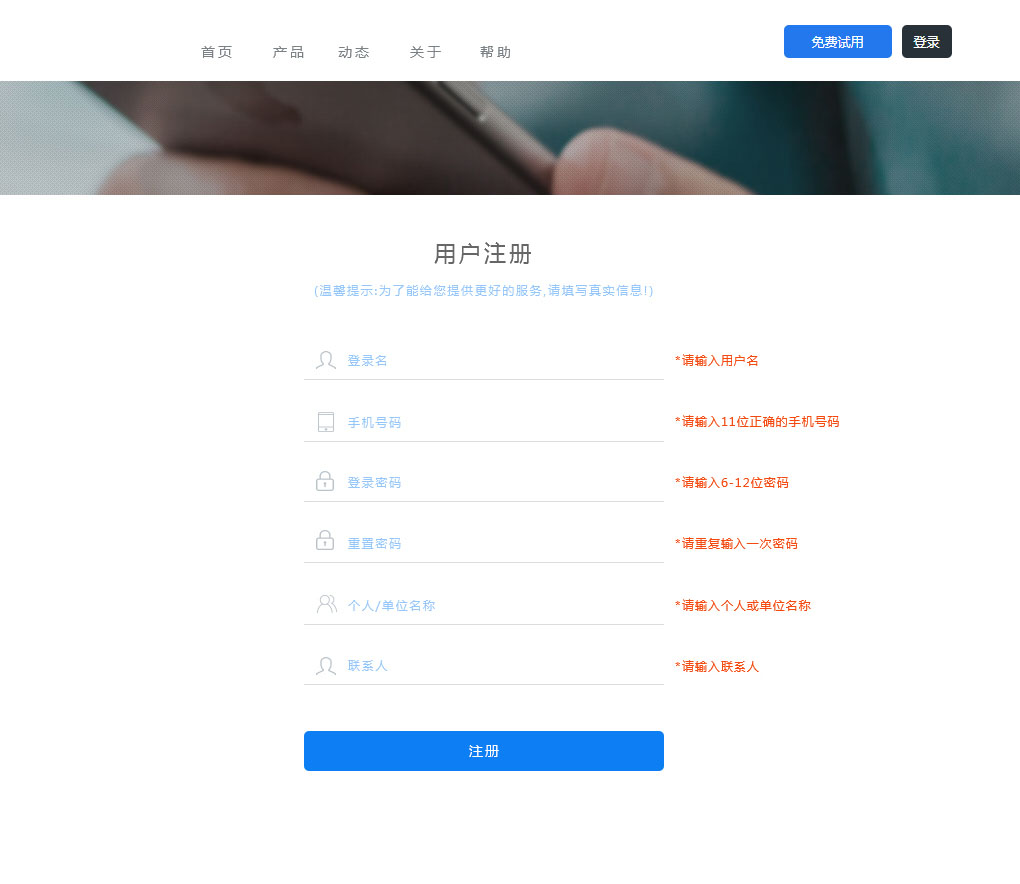Screen dimensions: 1020x884
Task: Click the user icon beside 登录名
Action: tap(326, 360)
